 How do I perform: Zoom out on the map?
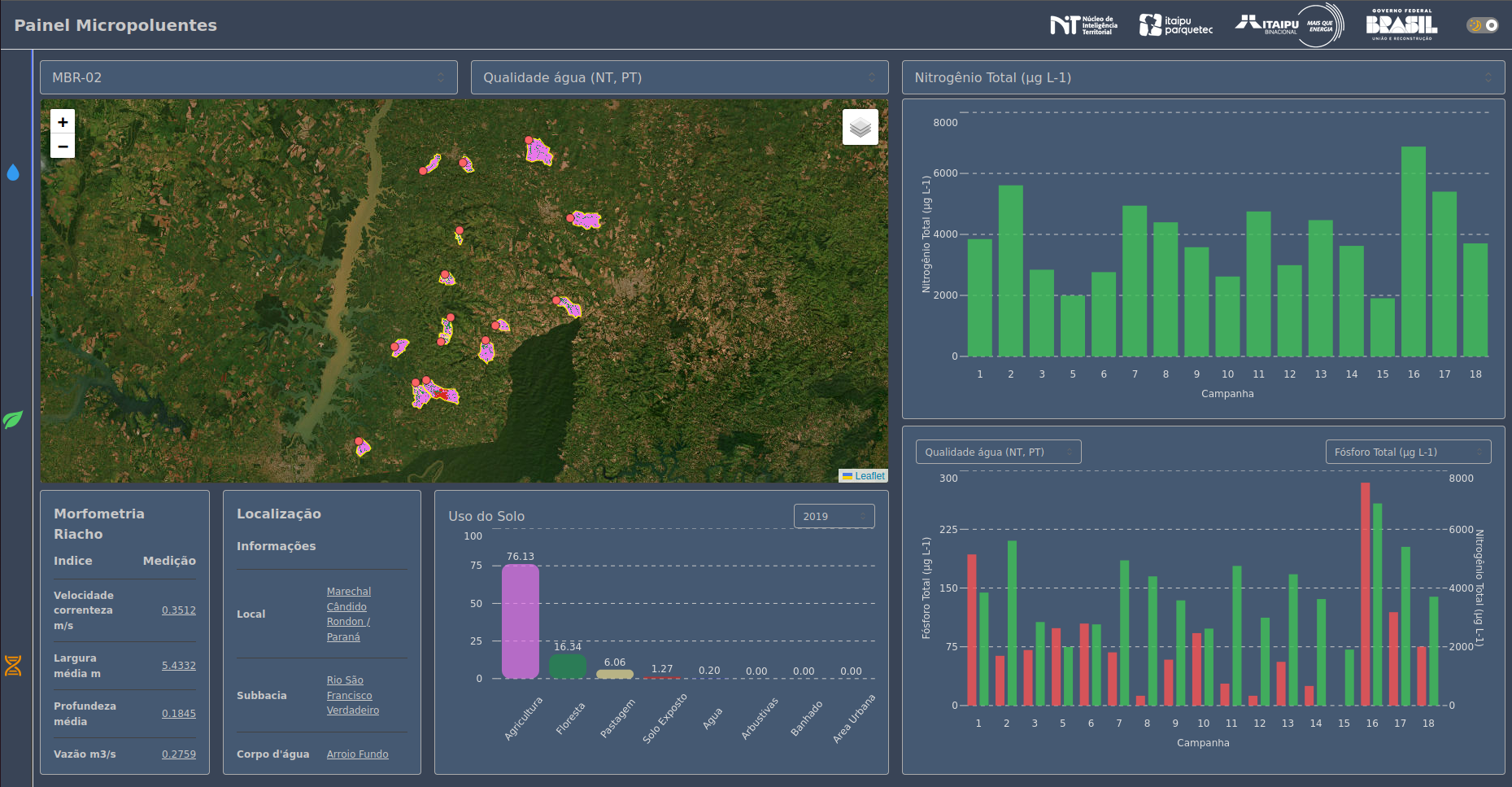pos(63,146)
